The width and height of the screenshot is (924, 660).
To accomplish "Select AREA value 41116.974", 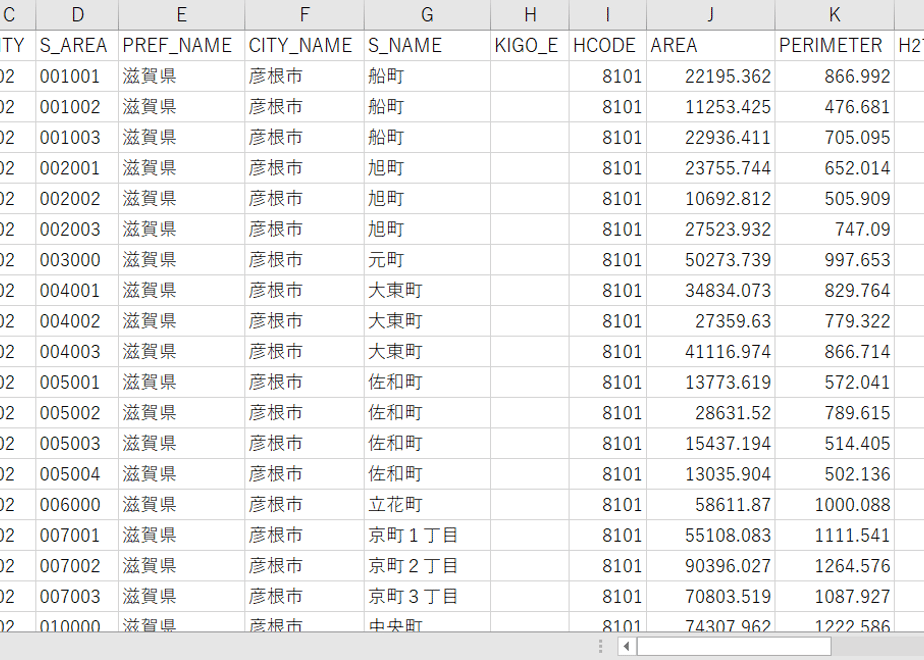I will tap(711, 352).
